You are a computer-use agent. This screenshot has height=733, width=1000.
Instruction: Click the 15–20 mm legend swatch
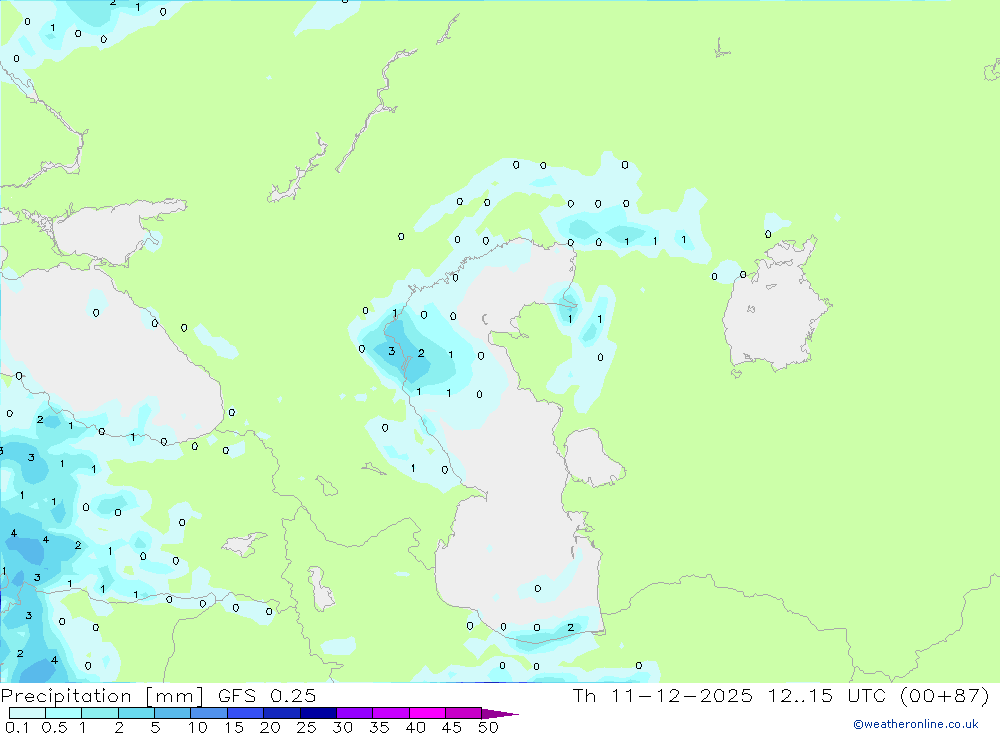click(246, 713)
